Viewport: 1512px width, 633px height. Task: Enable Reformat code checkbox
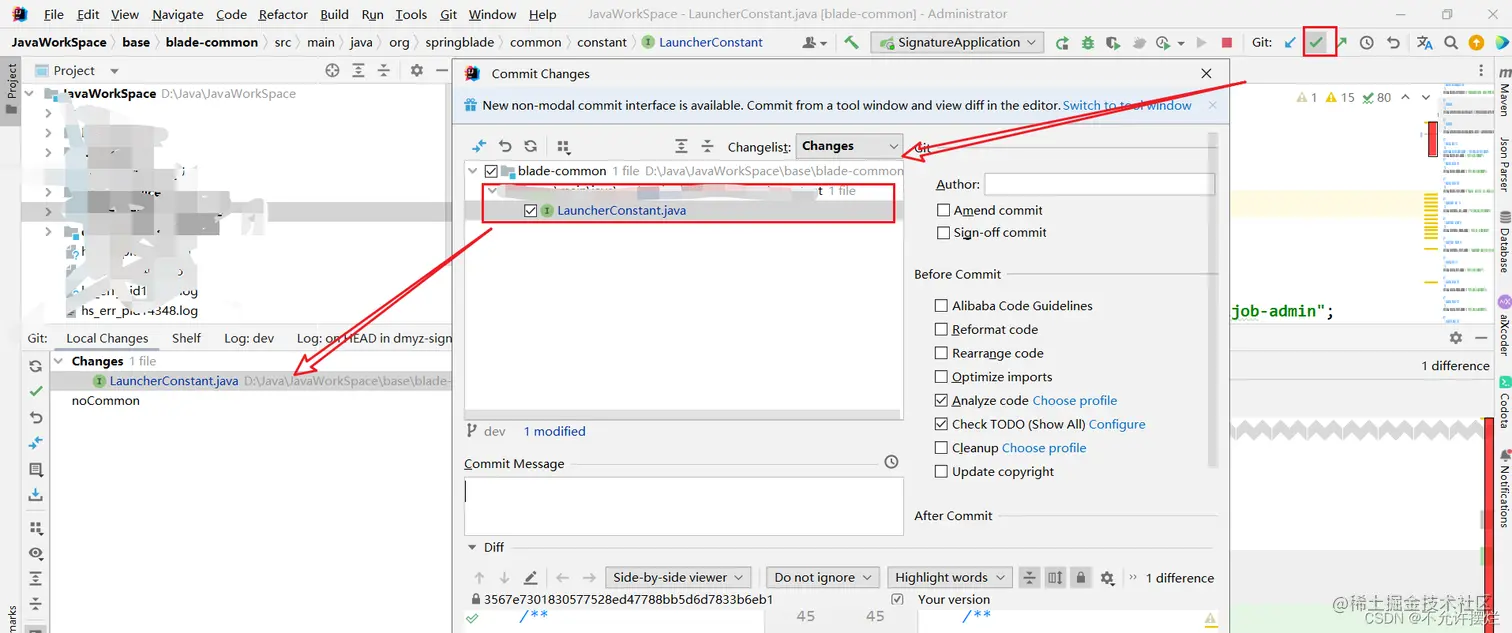pyautogui.click(x=941, y=329)
